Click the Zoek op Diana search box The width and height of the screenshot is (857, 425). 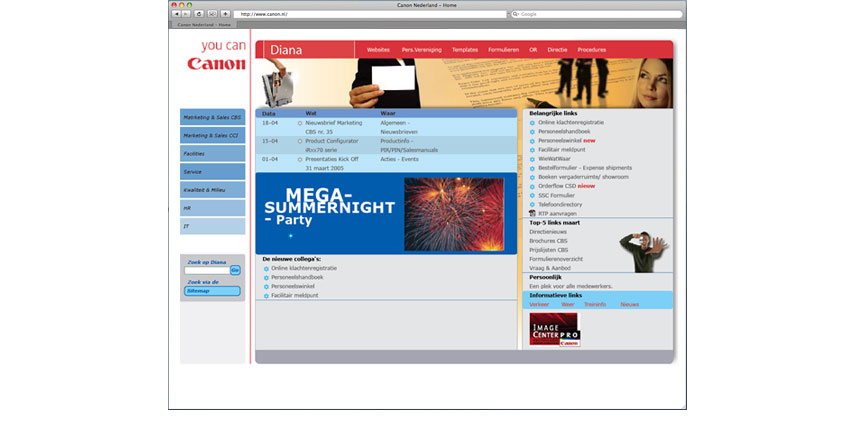point(207,270)
